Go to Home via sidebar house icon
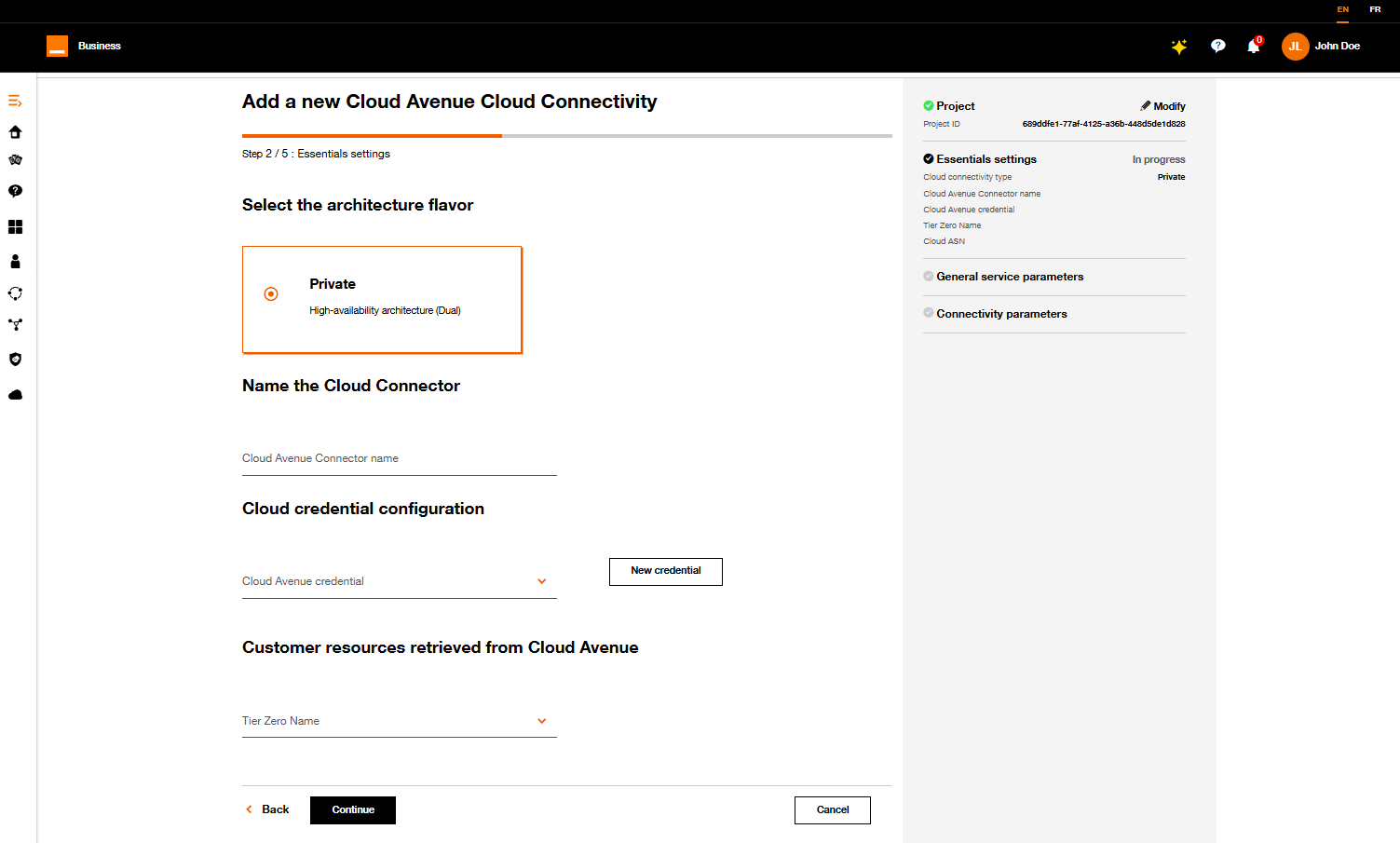The image size is (1400, 843). 15,132
